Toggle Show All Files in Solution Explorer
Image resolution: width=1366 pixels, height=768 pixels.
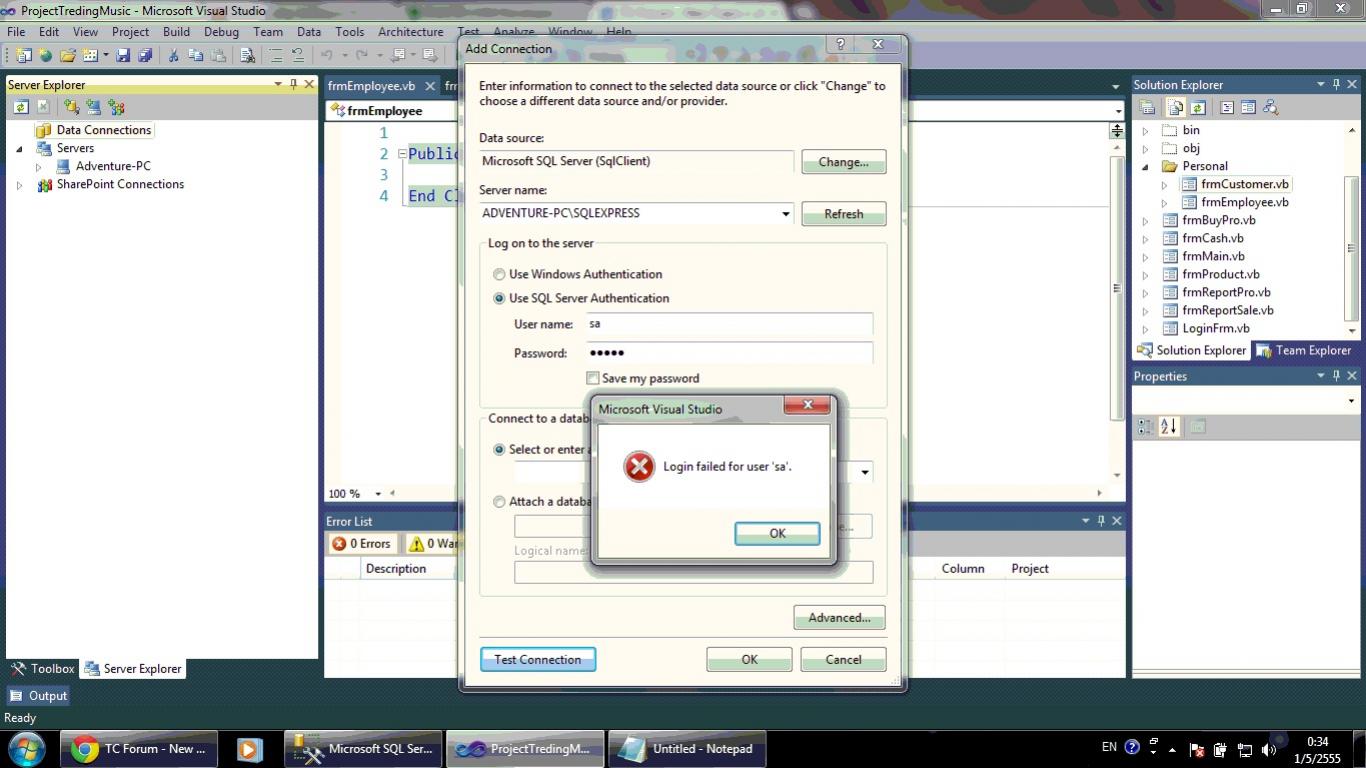[1175, 107]
